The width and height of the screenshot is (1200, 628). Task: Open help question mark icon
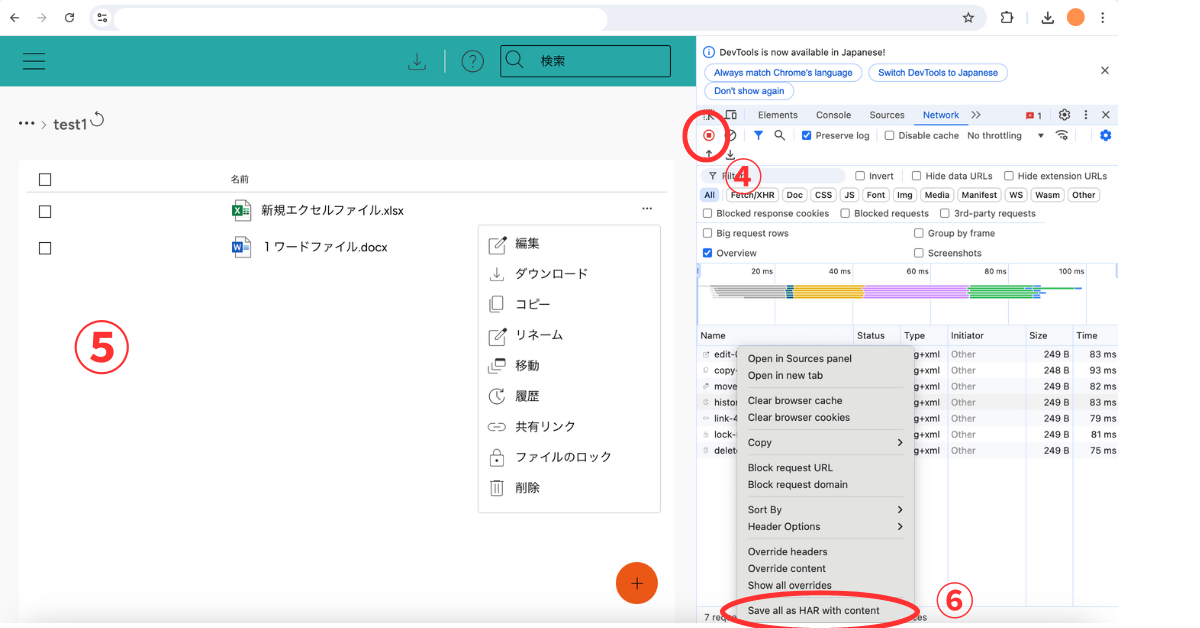click(x=472, y=61)
